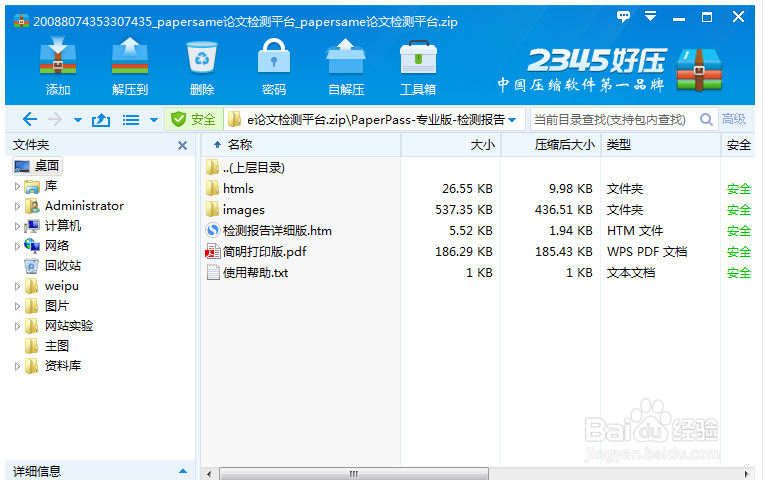The width and height of the screenshot is (763, 480).
Task: Sort by the 类型 column header
Action: (661, 145)
